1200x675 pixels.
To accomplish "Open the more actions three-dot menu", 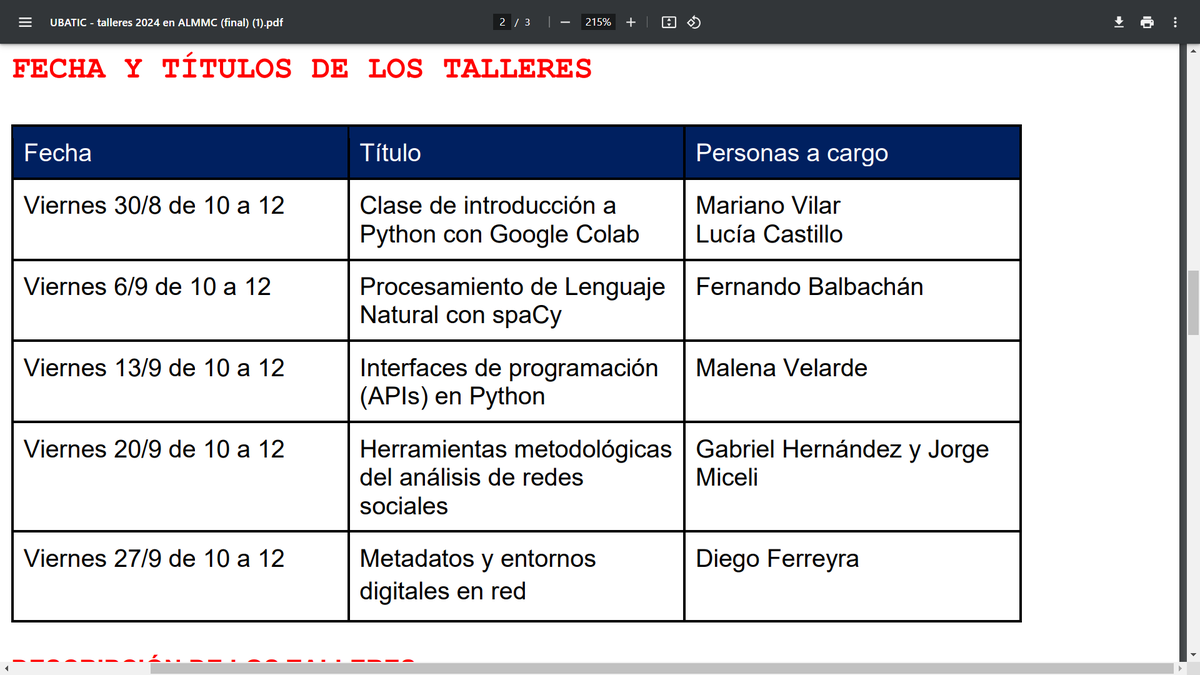I will click(1175, 21).
